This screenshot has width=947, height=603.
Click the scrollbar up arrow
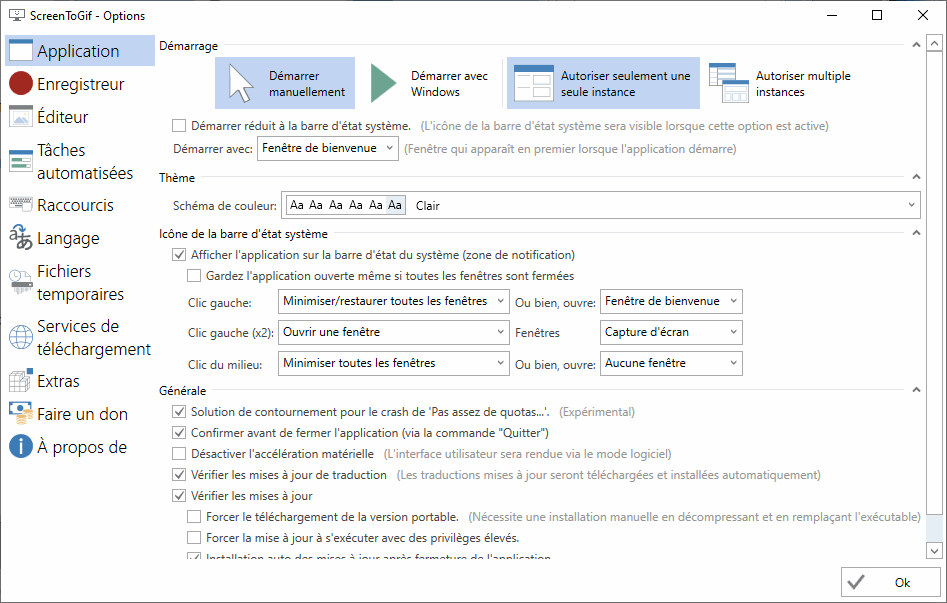coord(934,44)
